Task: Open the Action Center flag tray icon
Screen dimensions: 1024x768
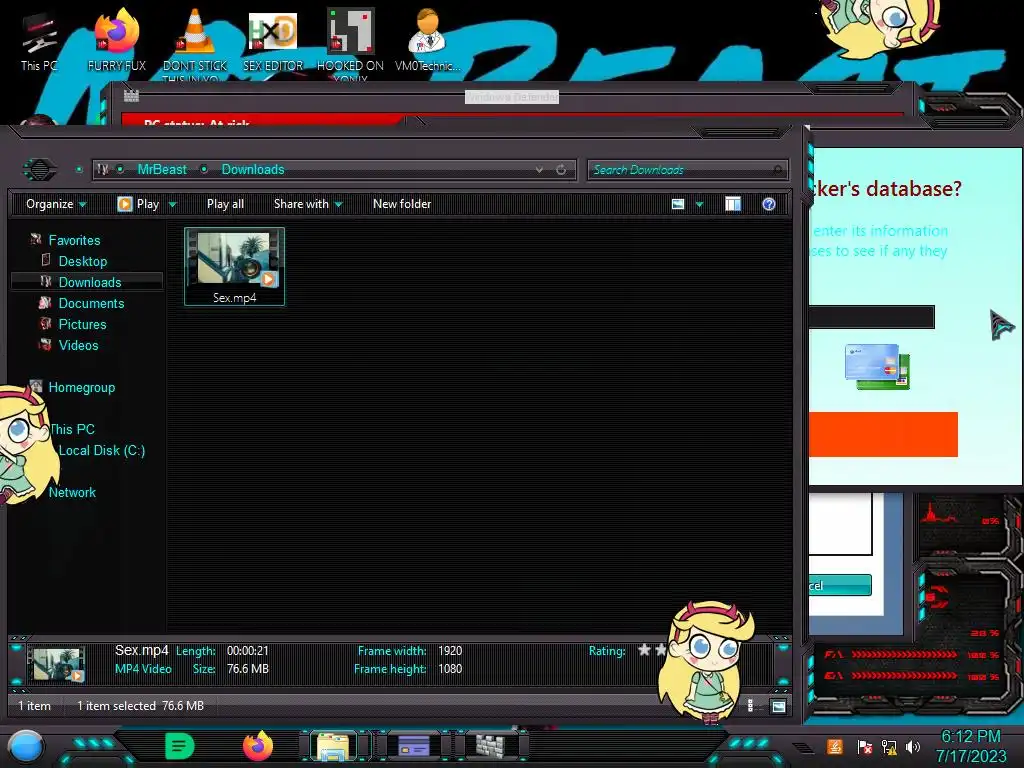Action: coord(864,746)
